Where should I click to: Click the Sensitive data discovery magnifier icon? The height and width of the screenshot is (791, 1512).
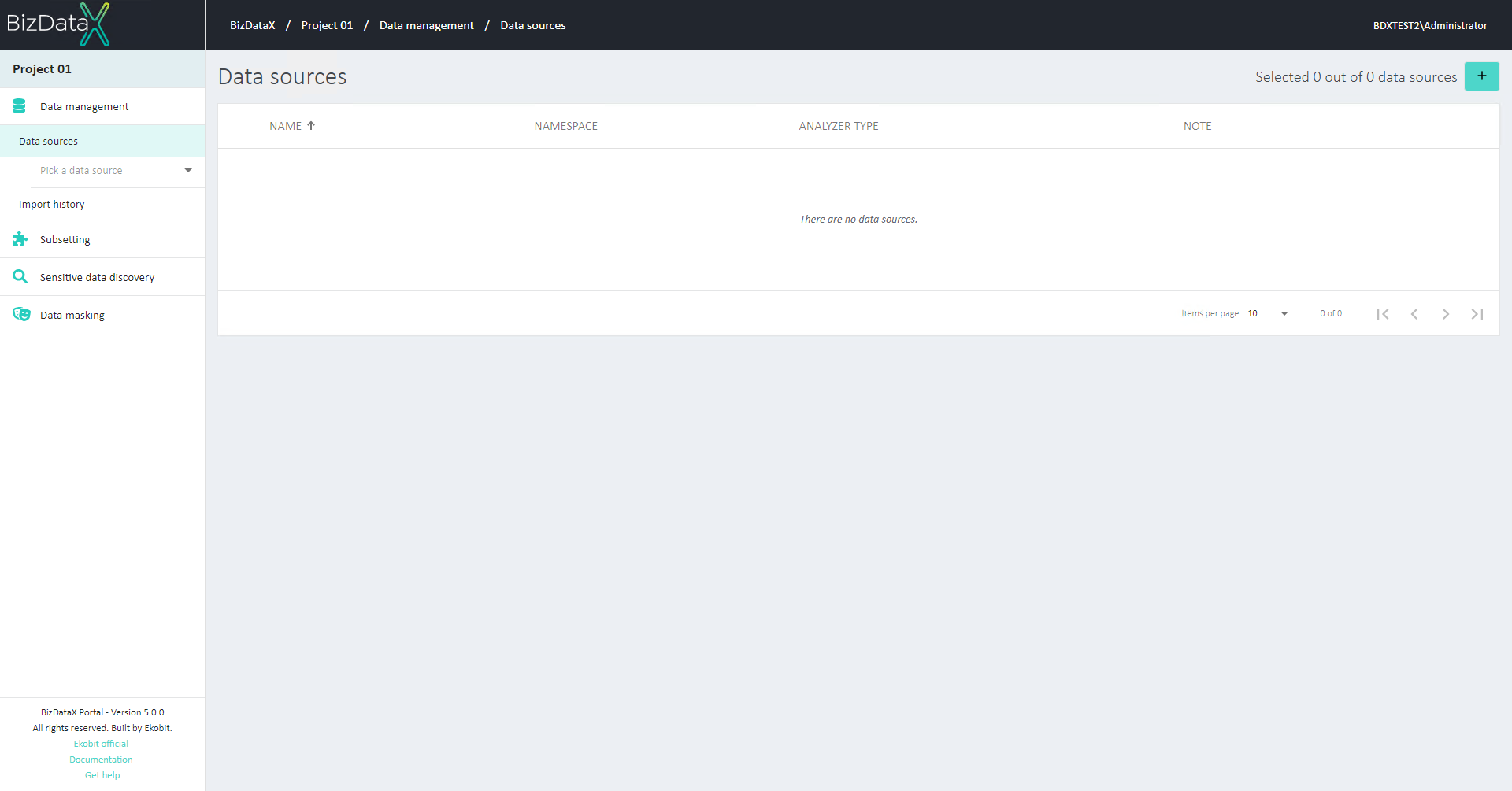pos(20,277)
